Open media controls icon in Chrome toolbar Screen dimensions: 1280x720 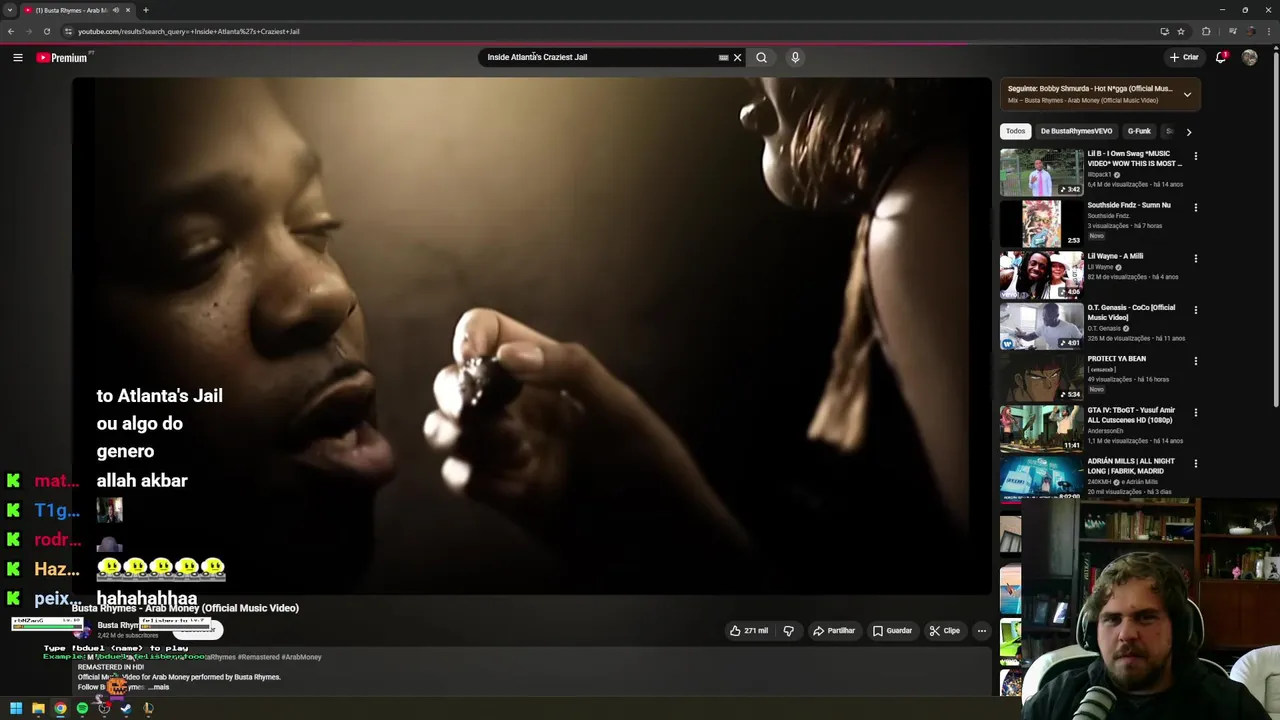(x=1231, y=31)
